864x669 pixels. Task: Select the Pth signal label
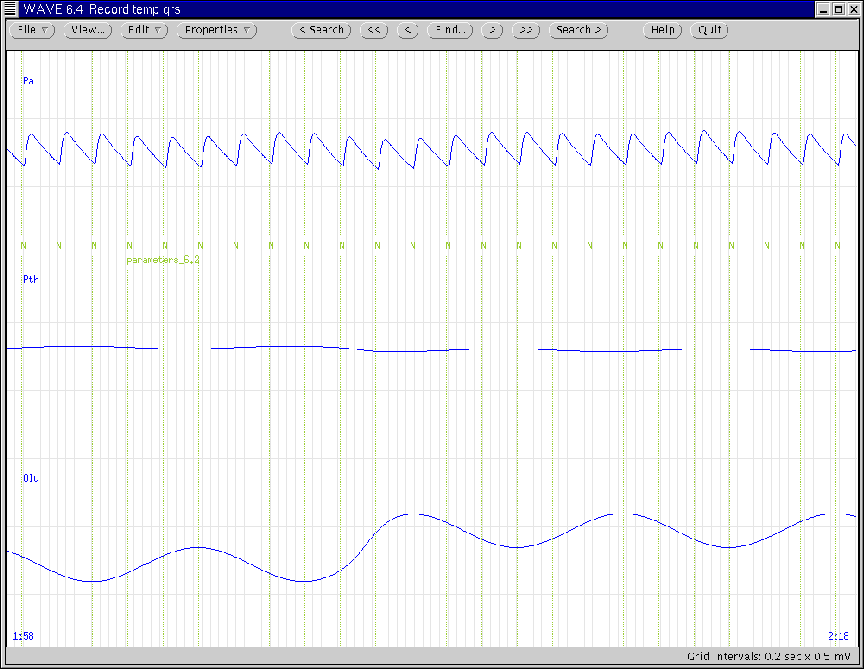(x=30, y=280)
